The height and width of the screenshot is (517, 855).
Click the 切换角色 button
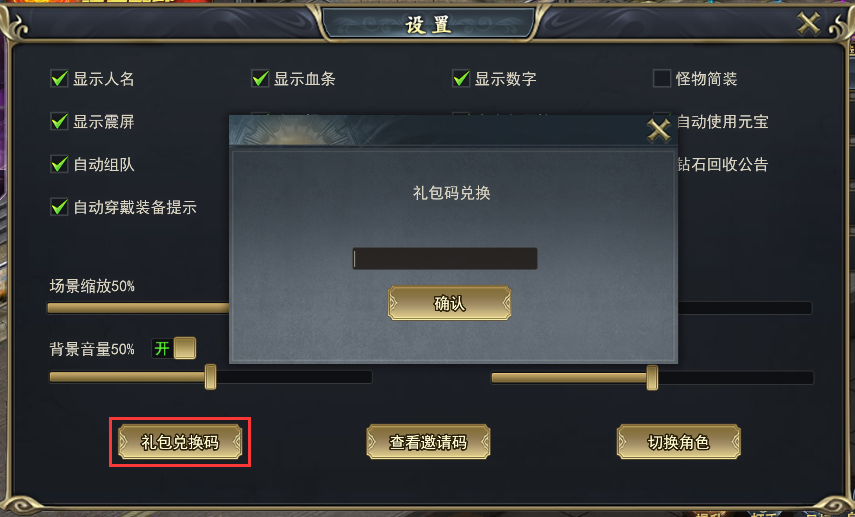(678, 442)
